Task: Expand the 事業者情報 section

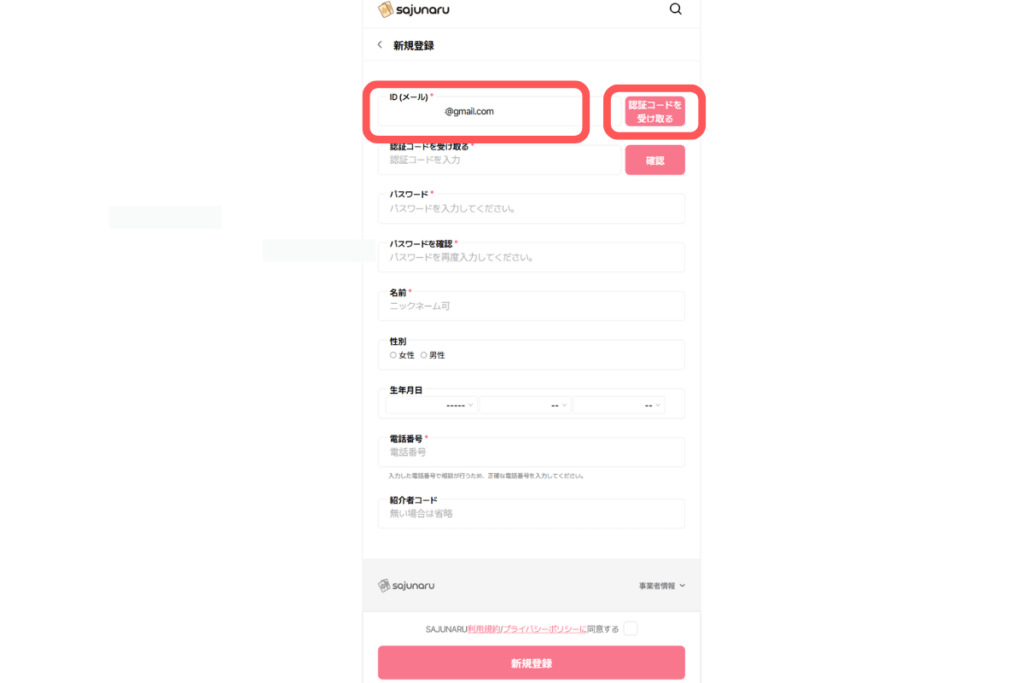Action: 662,586
